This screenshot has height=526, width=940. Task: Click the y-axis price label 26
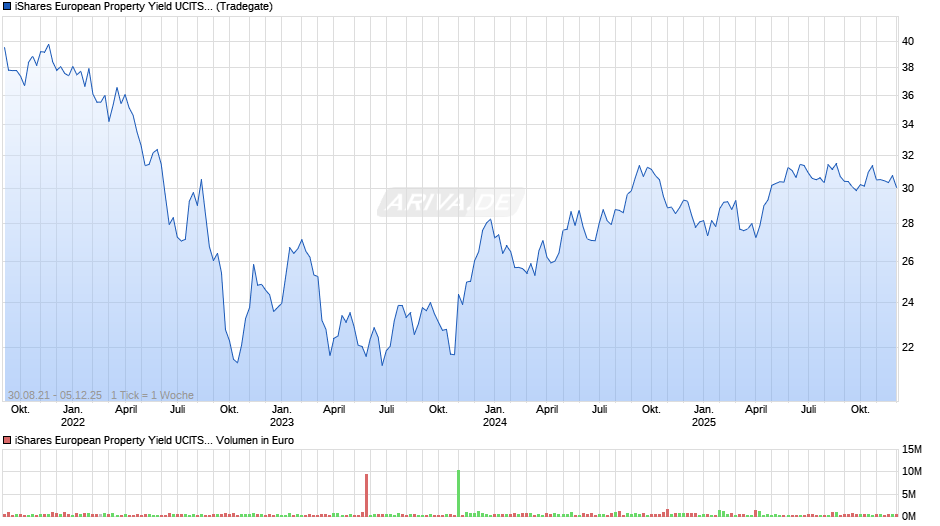pos(908,262)
